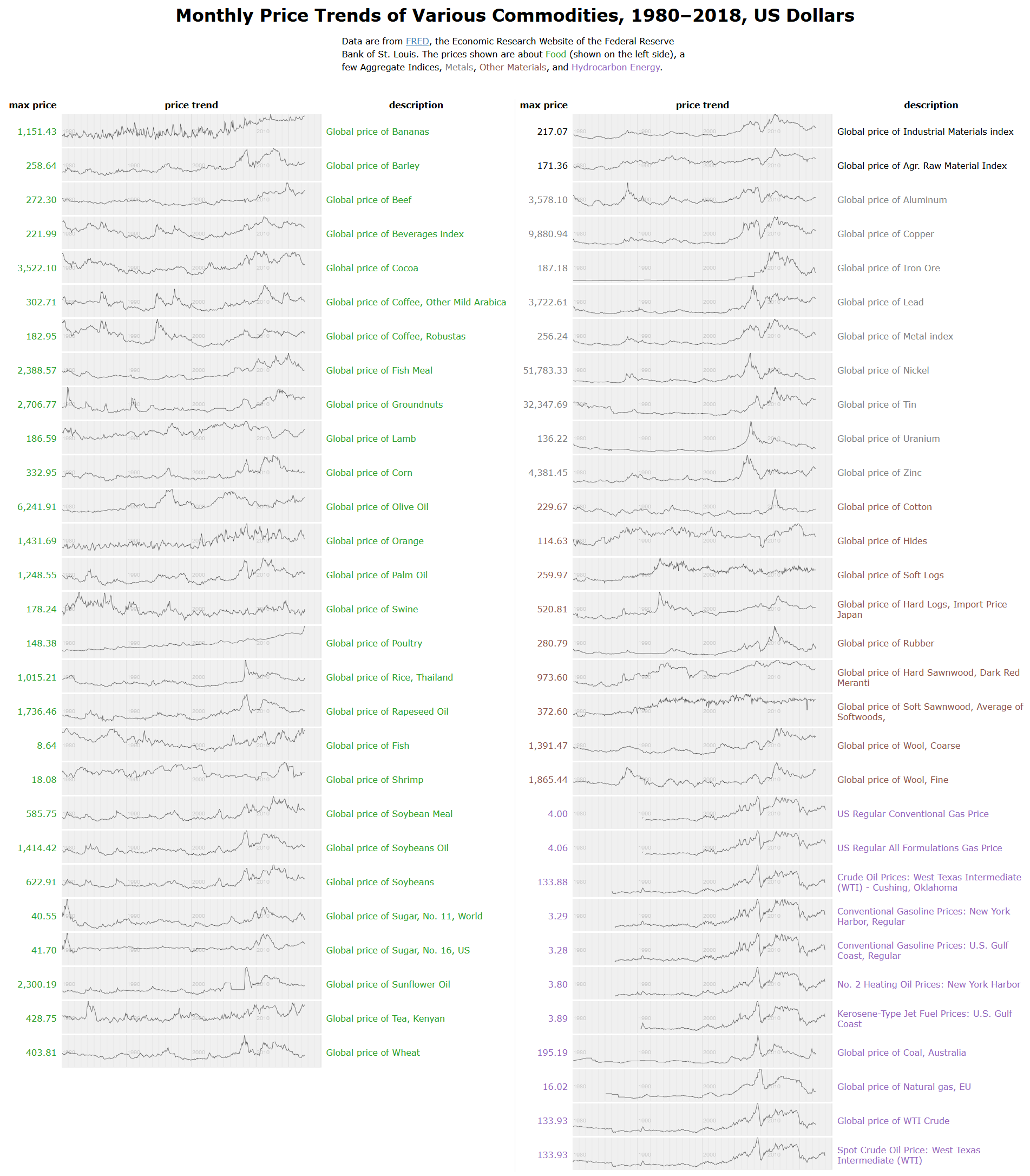Click the Bananas price trend sparkline
This screenshot has height=1176, width=1030.
tap(191, 131)
